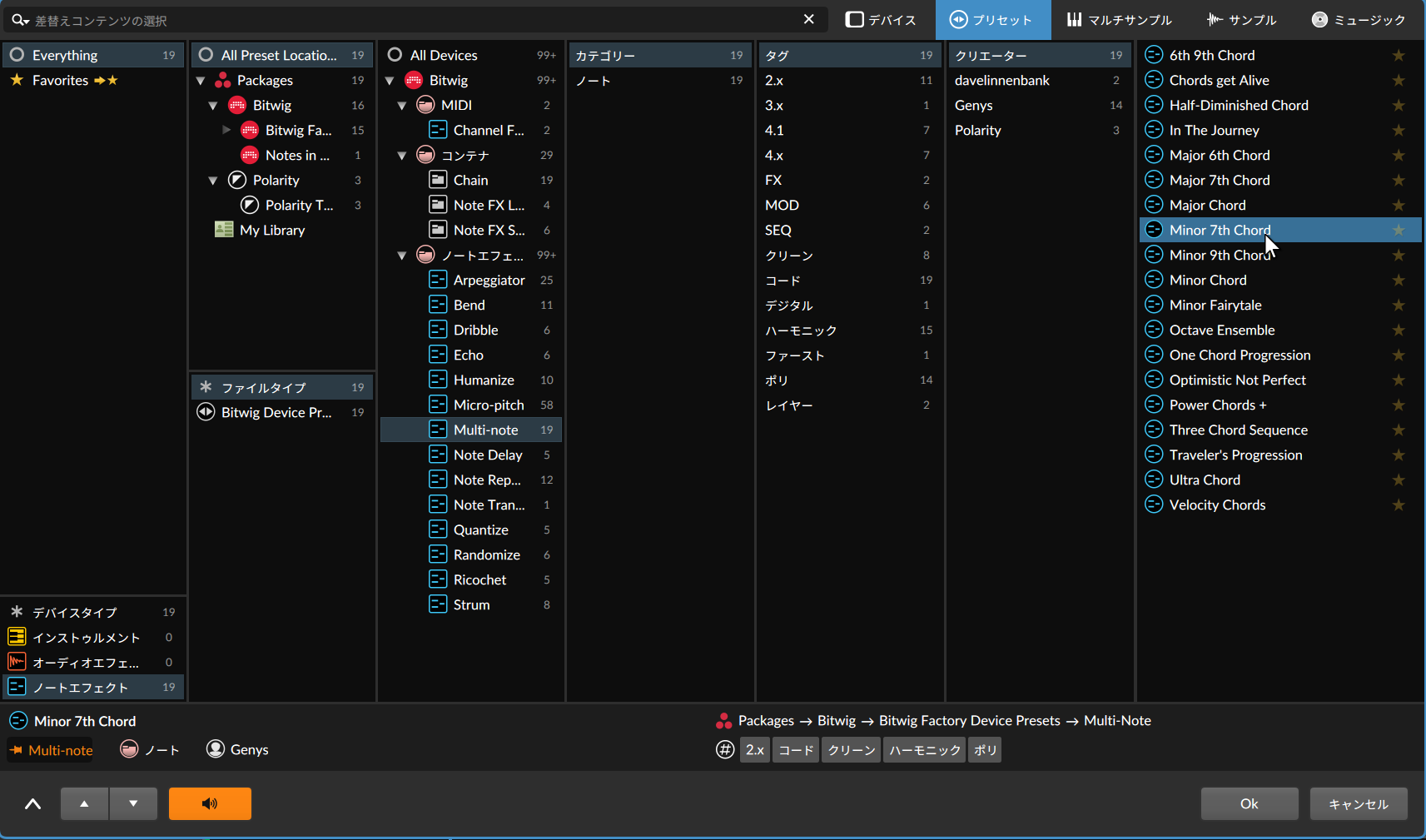Select the All Devices radio filter
Screen dimensions: 1426x840
tap(395, 55)
